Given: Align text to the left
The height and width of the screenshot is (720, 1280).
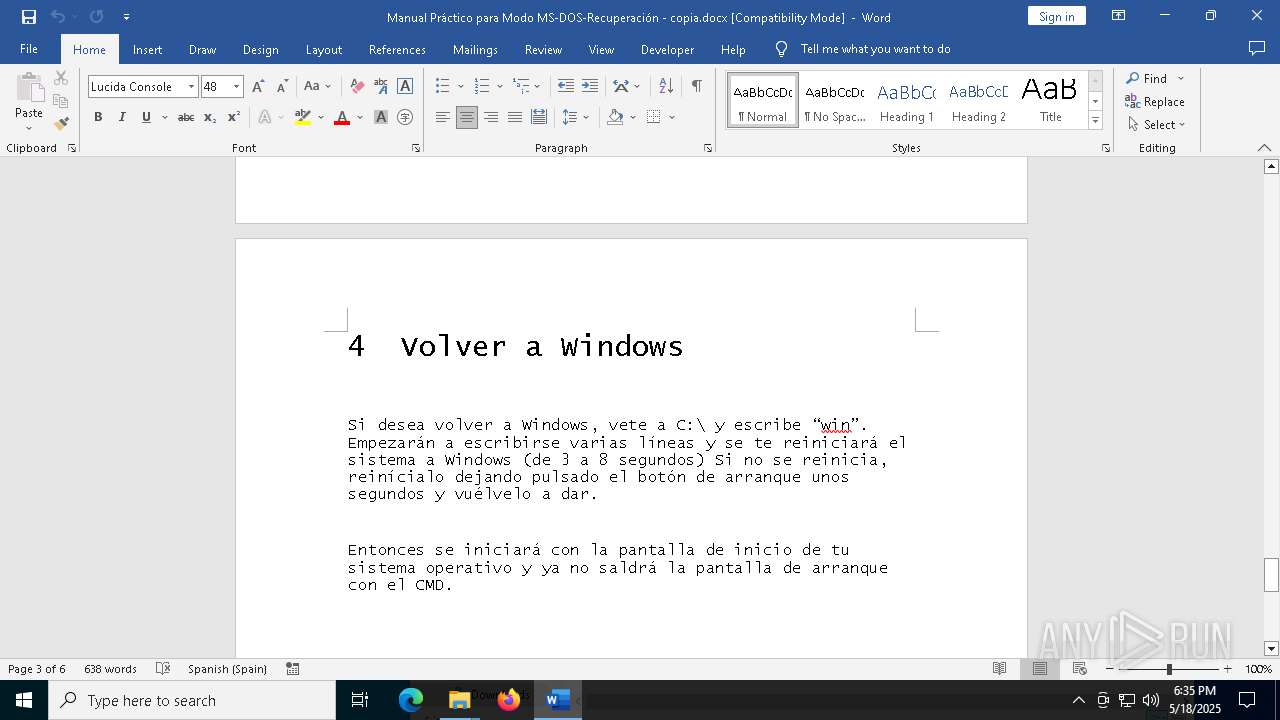Looking at the screenshot, I should pos(443,117).
